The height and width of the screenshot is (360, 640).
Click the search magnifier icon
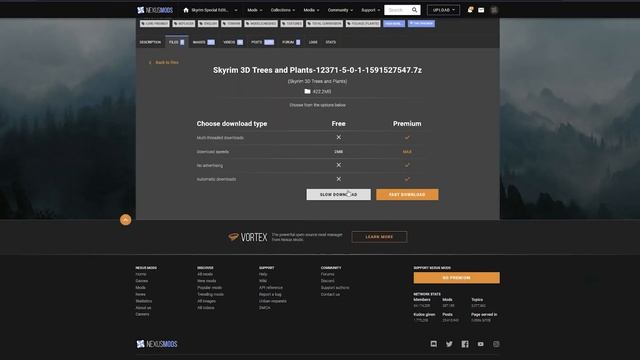(x=414, y=10)
